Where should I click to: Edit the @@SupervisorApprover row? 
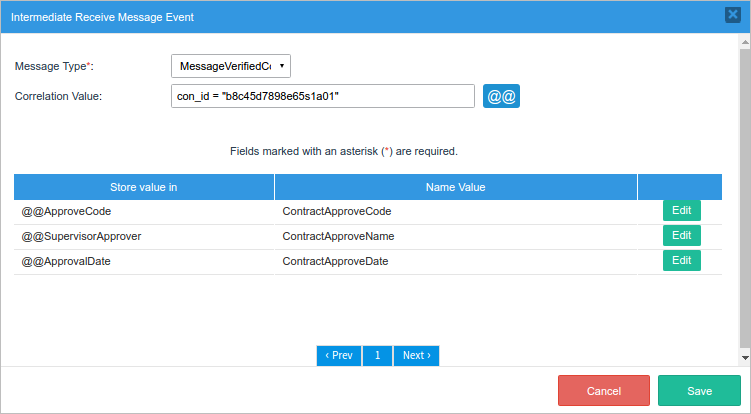point(681,236)
